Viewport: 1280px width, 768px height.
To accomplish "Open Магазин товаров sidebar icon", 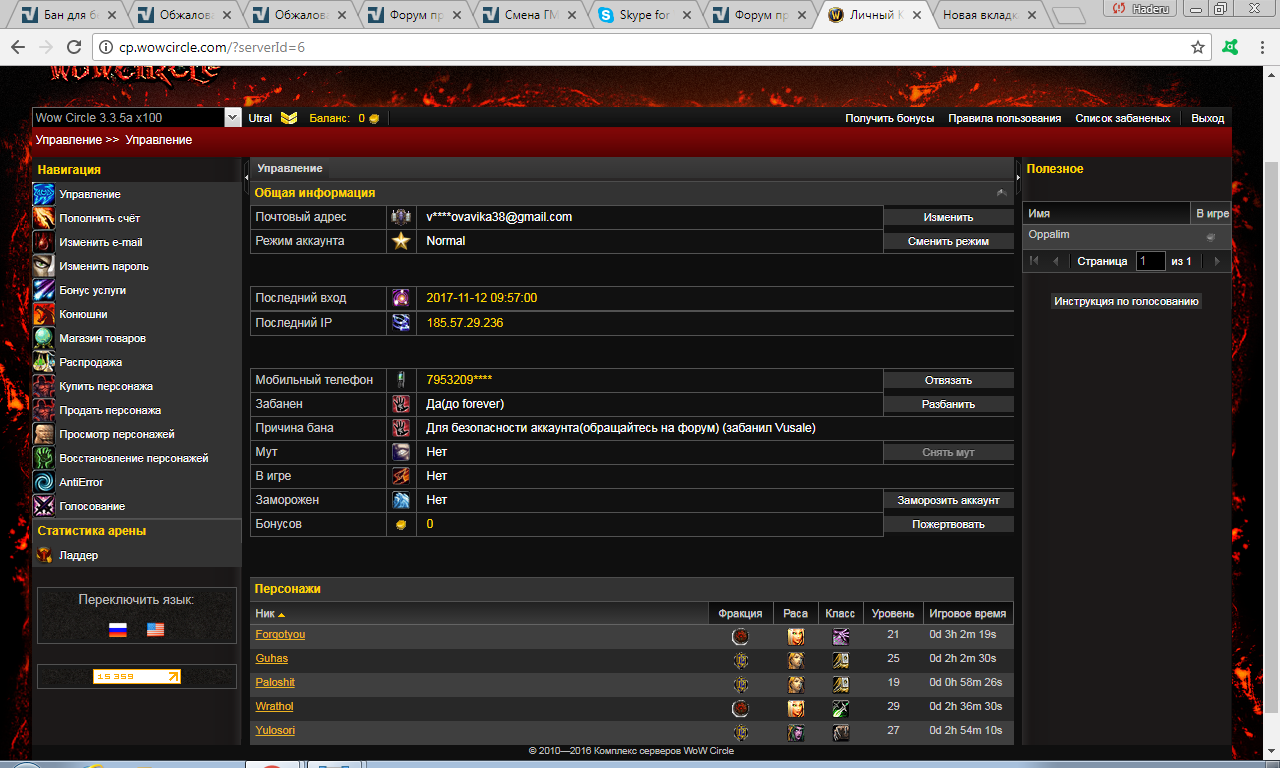I will pos(43,338).
